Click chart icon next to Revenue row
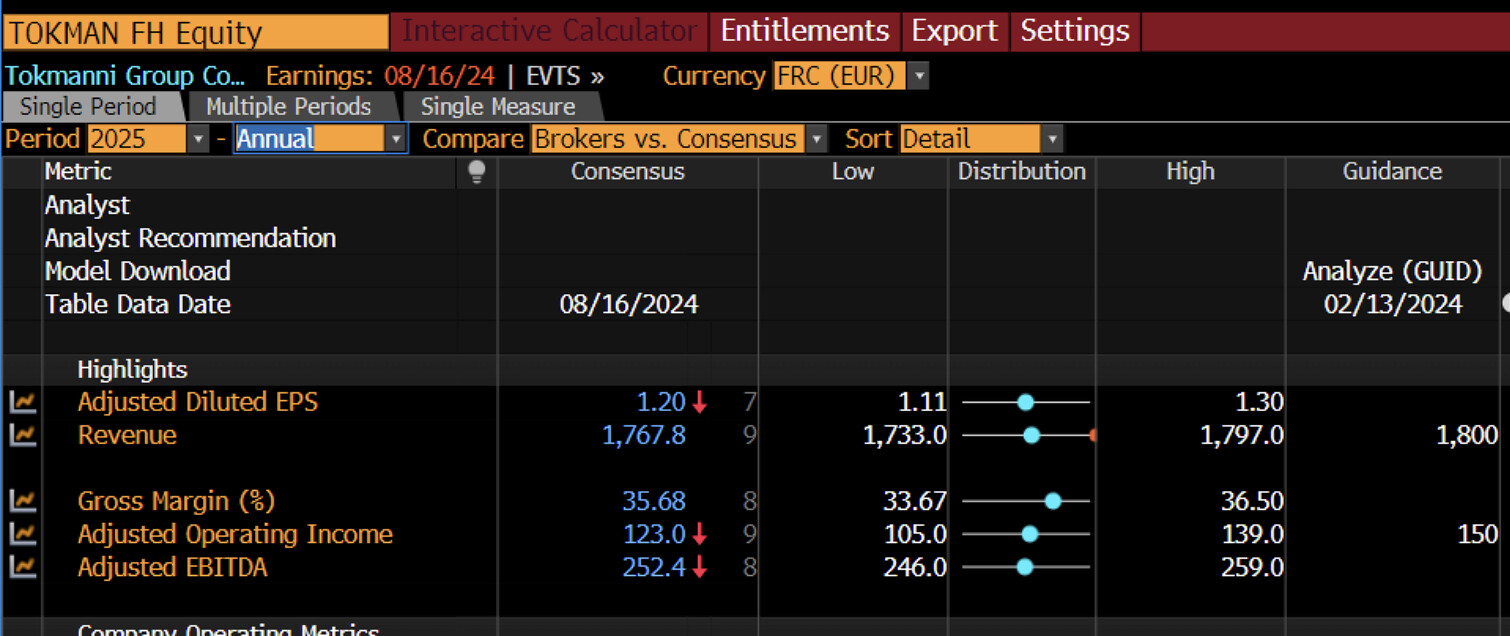The image size is (1510, 636). tap(22, 435)
